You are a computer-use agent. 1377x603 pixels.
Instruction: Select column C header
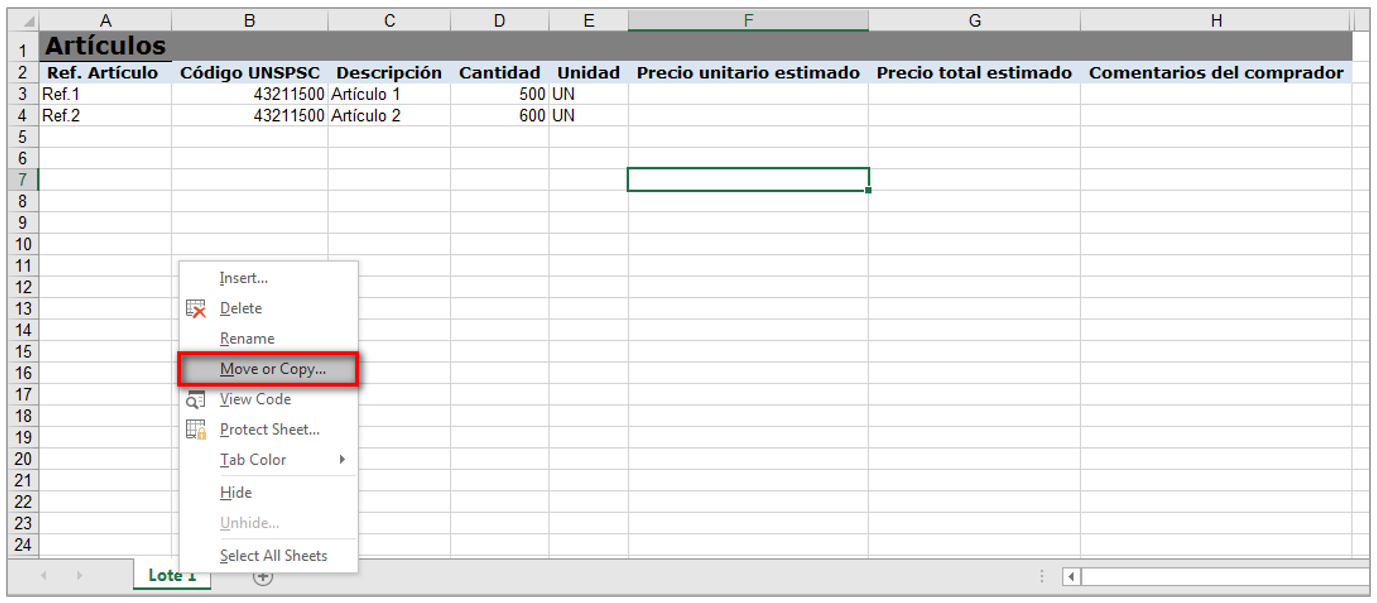(389, 20)
